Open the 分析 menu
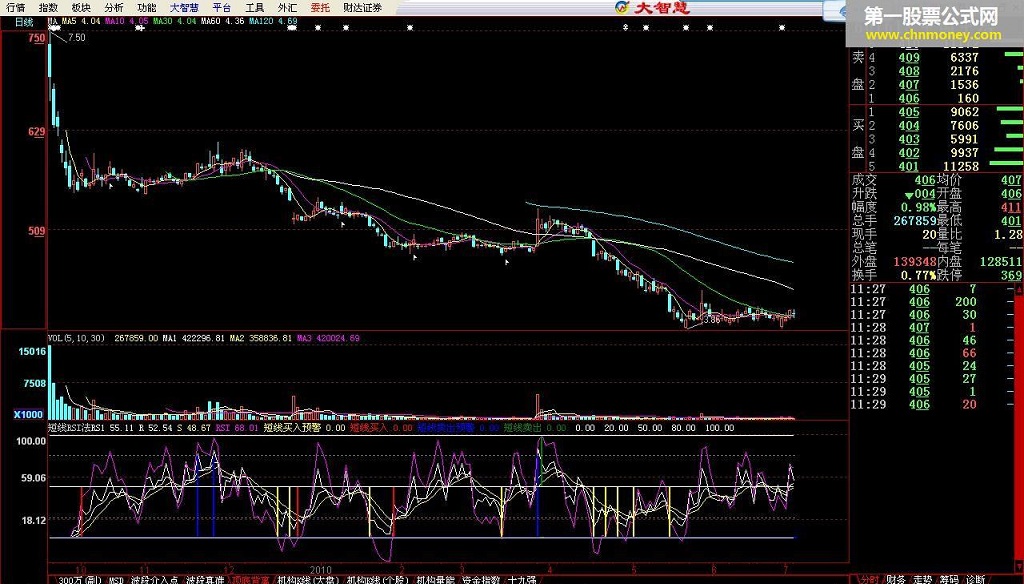 click(114, 7)
